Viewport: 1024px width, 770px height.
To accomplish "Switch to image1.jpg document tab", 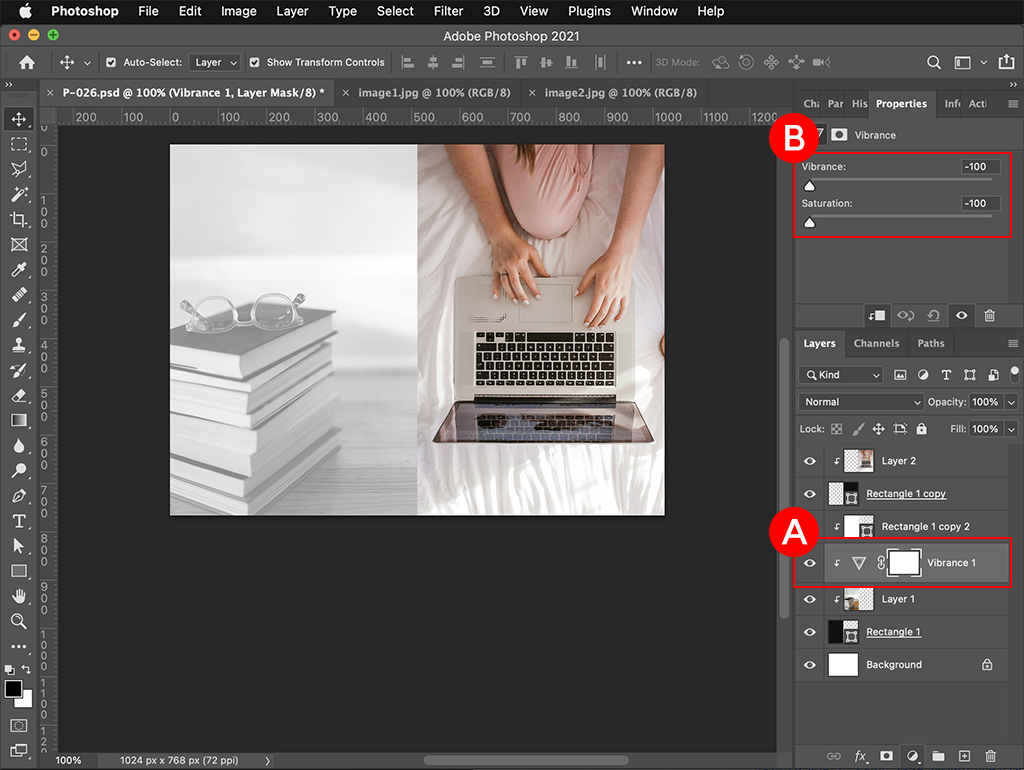I will tap(434, 93).
